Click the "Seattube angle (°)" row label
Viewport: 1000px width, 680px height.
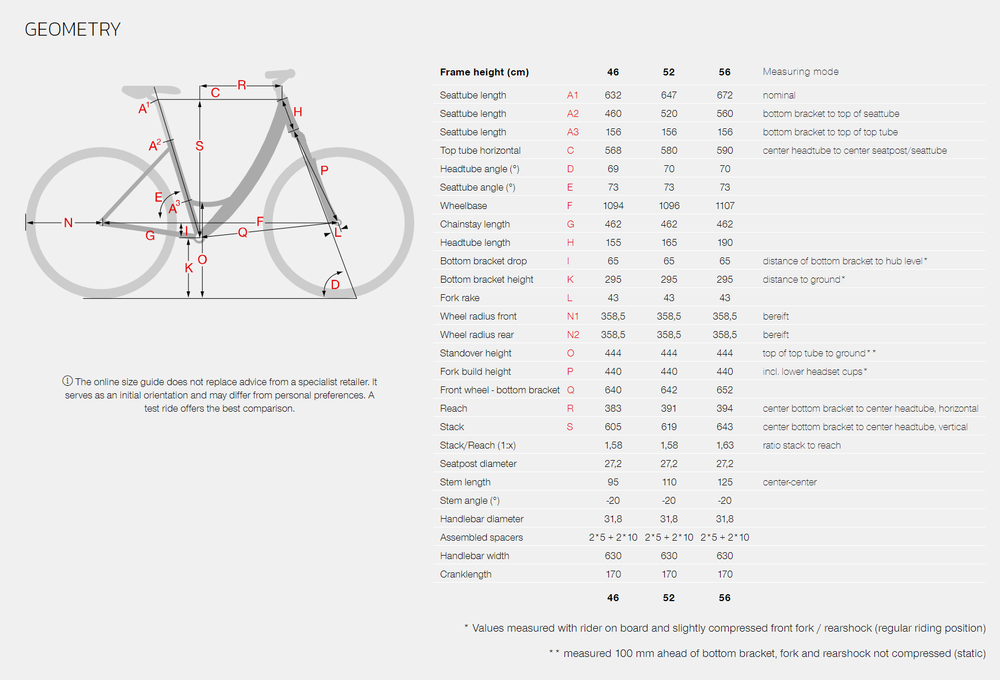coord(477,187)
